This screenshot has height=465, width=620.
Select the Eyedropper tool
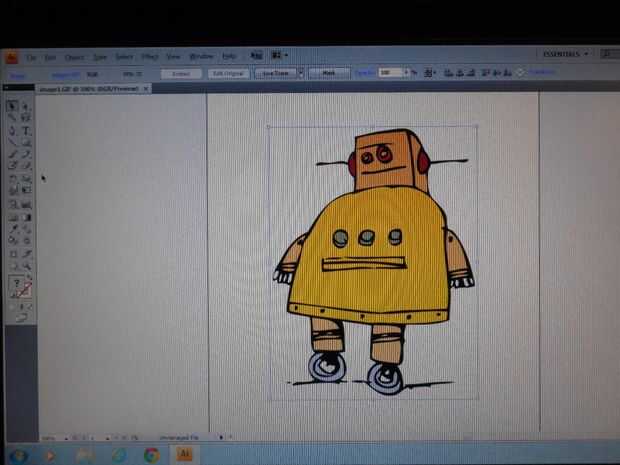click(12, 229)
